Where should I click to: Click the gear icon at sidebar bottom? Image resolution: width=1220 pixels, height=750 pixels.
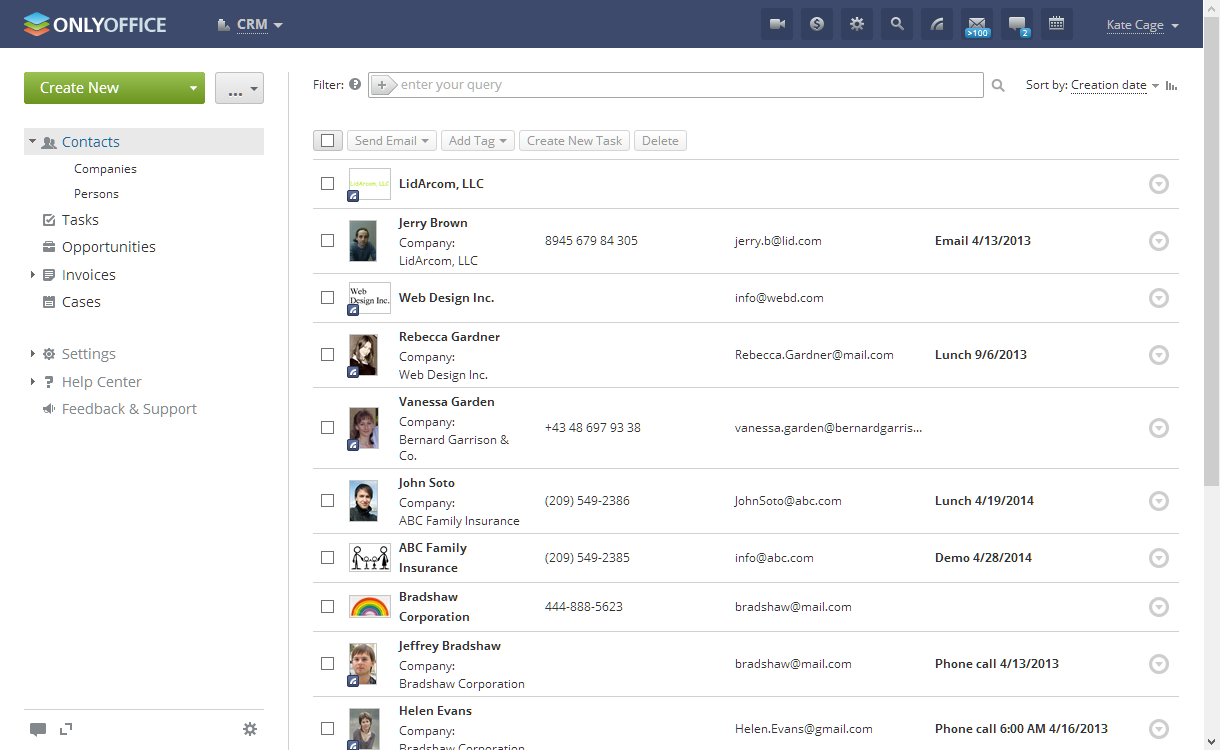pos(250,729)
